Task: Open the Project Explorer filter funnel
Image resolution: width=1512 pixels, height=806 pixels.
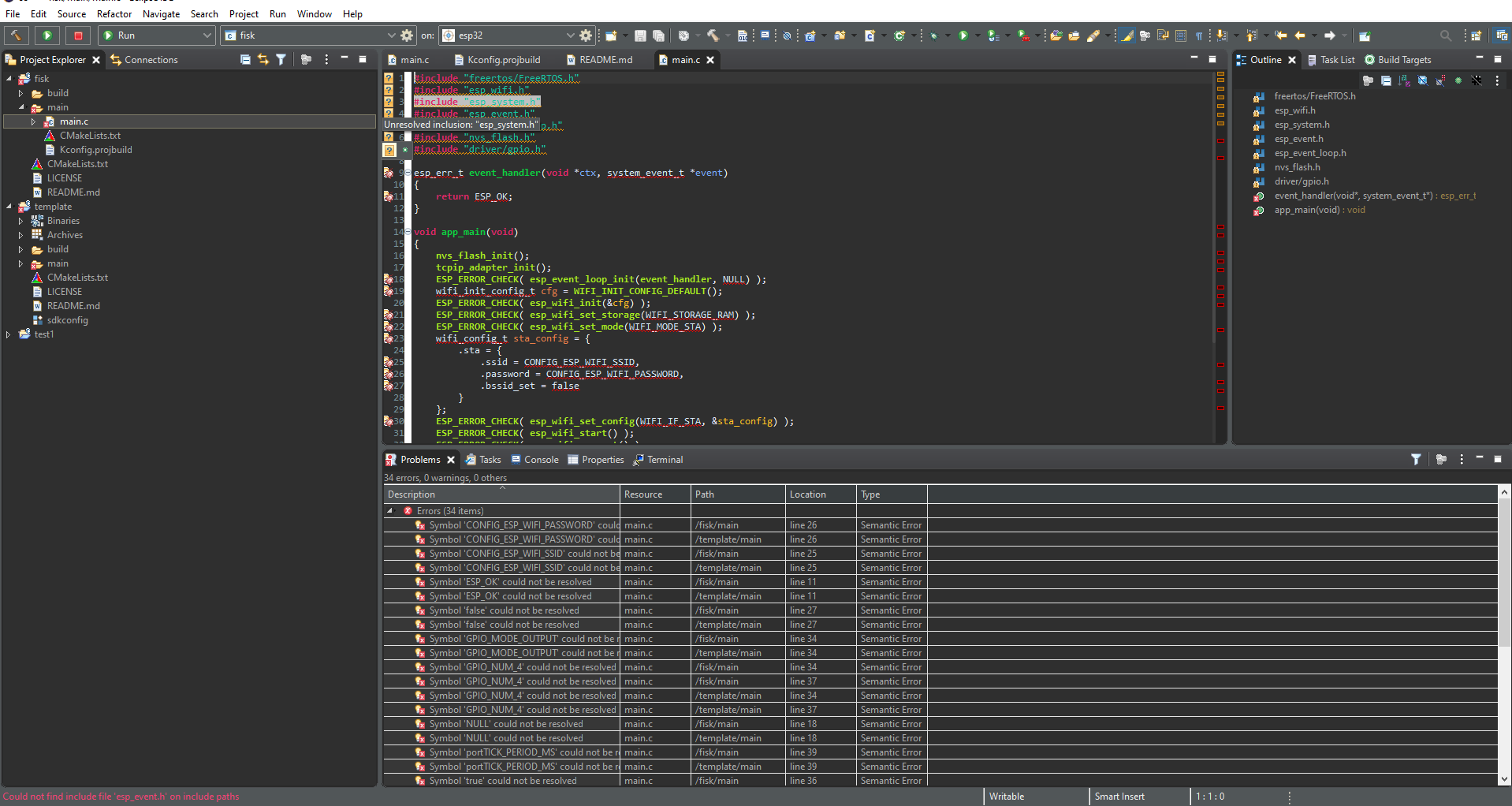Action: [281, 59]
